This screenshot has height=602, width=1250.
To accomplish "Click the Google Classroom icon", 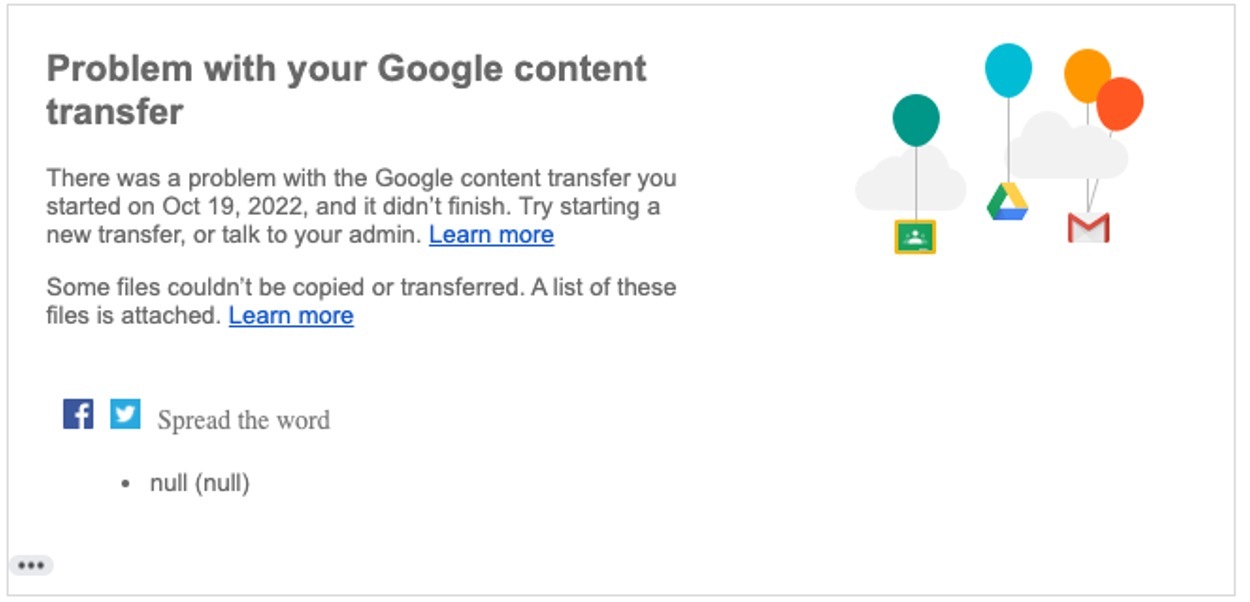I will pos(915,237).
